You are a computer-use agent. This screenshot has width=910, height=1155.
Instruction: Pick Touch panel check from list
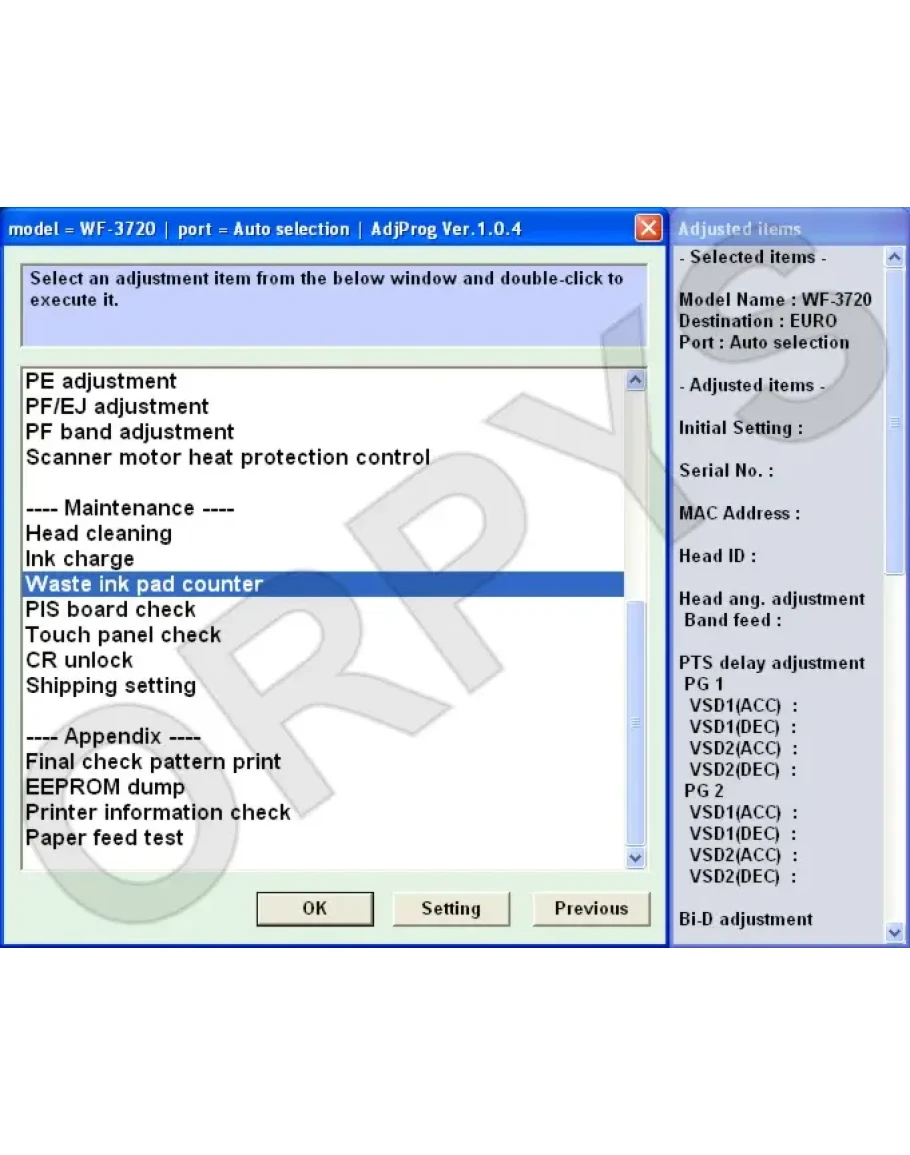pos(123,635)
